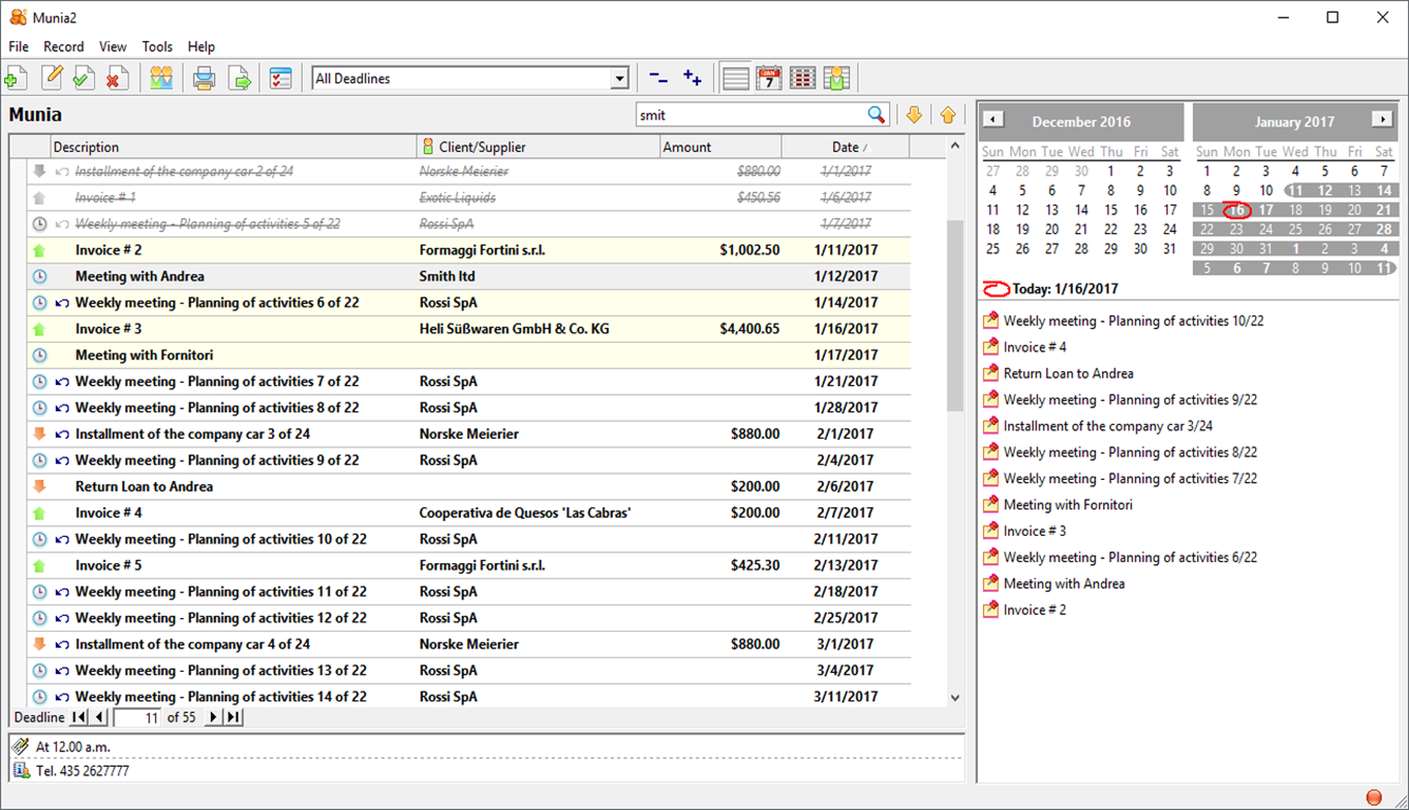This screenshot has width=1409, height=810.
Task: Click the new deadline icon with green plus
Action: tap(16, 78)
